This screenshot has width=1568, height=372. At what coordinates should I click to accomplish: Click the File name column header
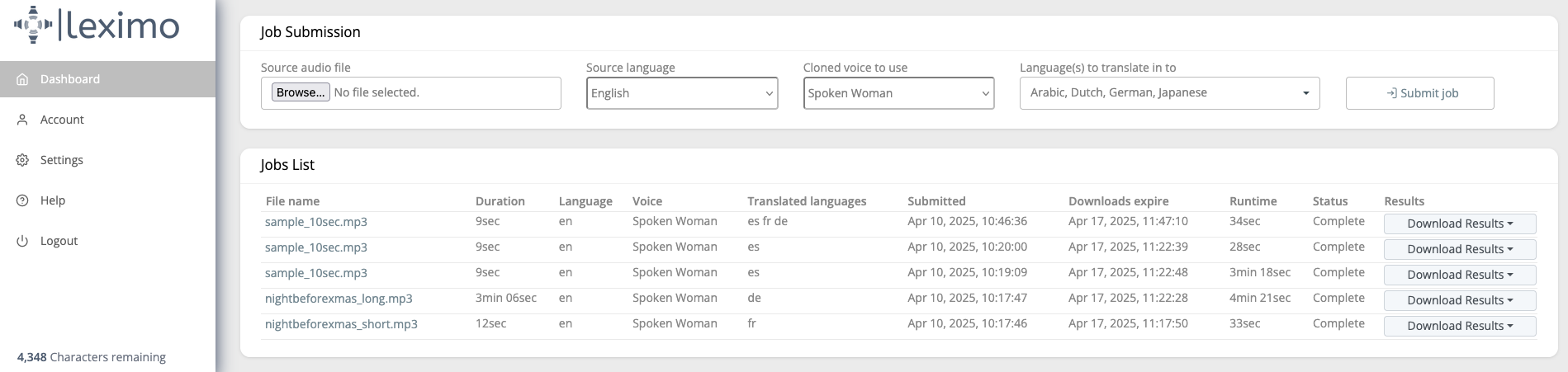292,201
